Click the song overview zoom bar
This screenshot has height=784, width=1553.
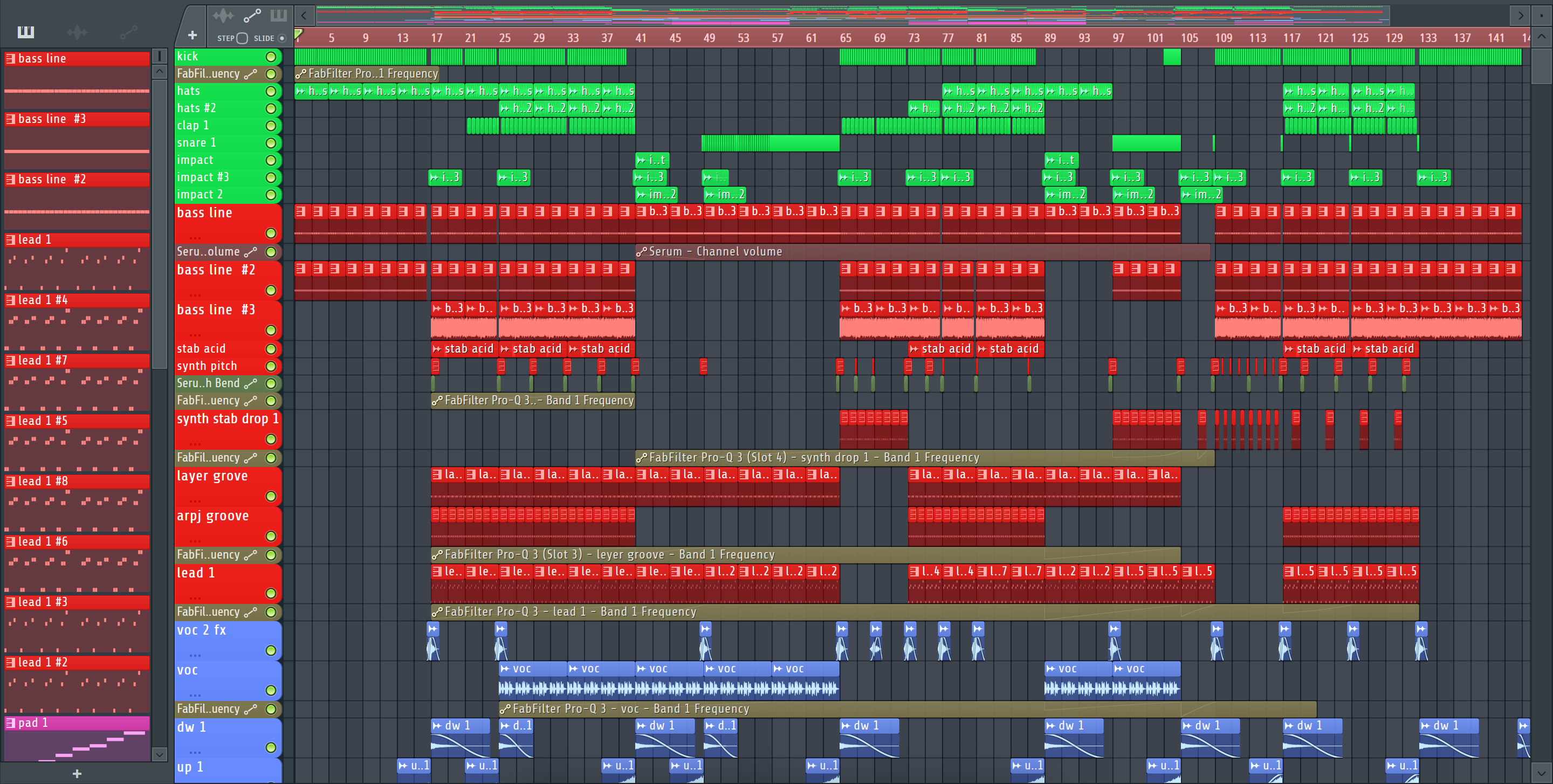(853, 15)
